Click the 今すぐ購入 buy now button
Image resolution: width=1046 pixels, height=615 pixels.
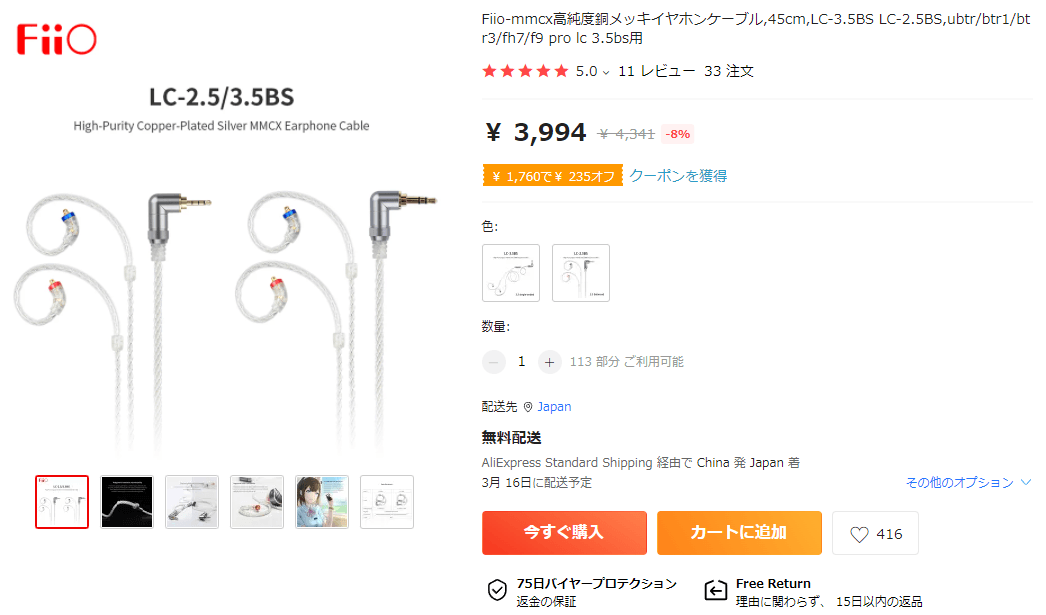click(x=564, y=533)
